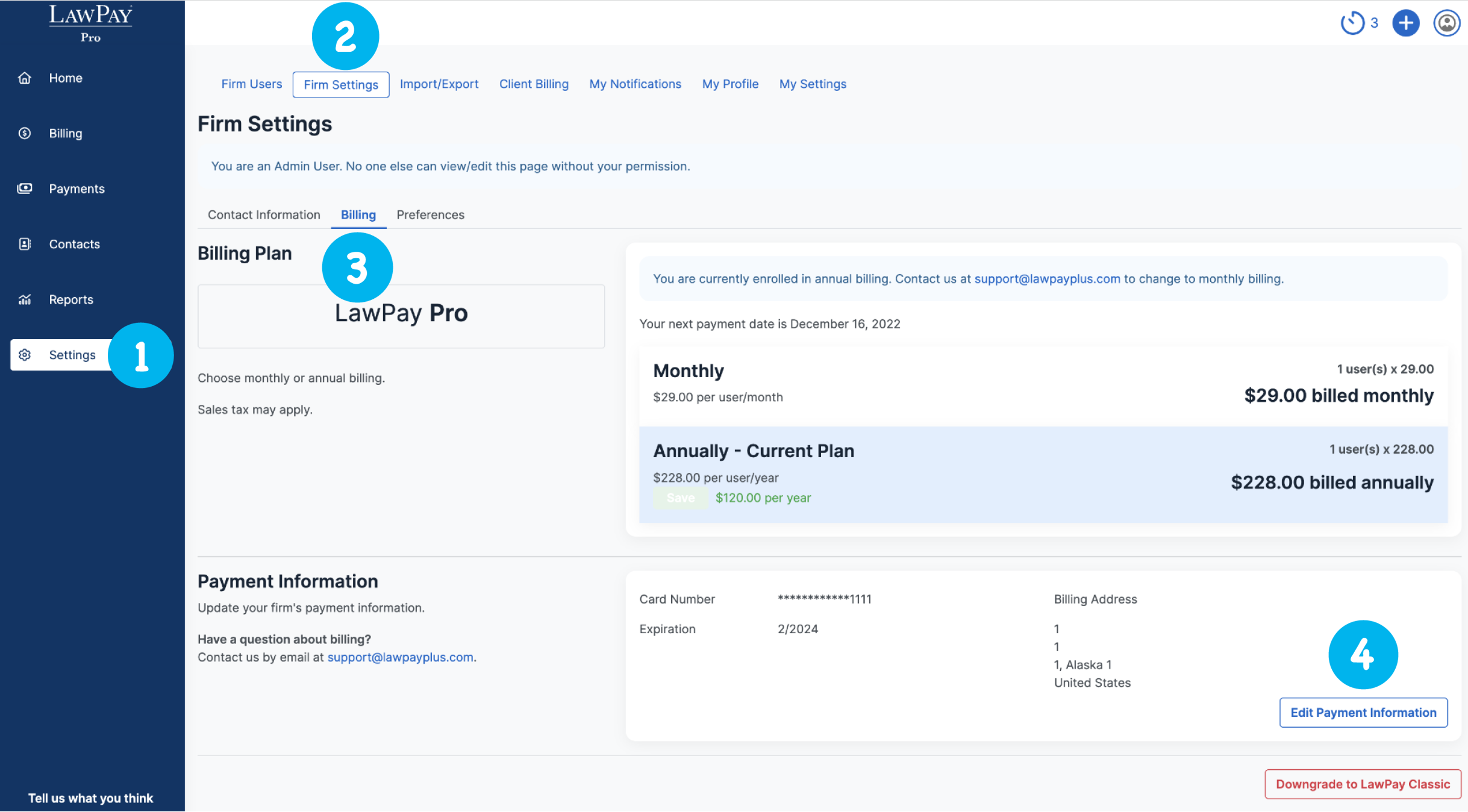Select the Billing icon in the sidebar

tap(25, 133)
